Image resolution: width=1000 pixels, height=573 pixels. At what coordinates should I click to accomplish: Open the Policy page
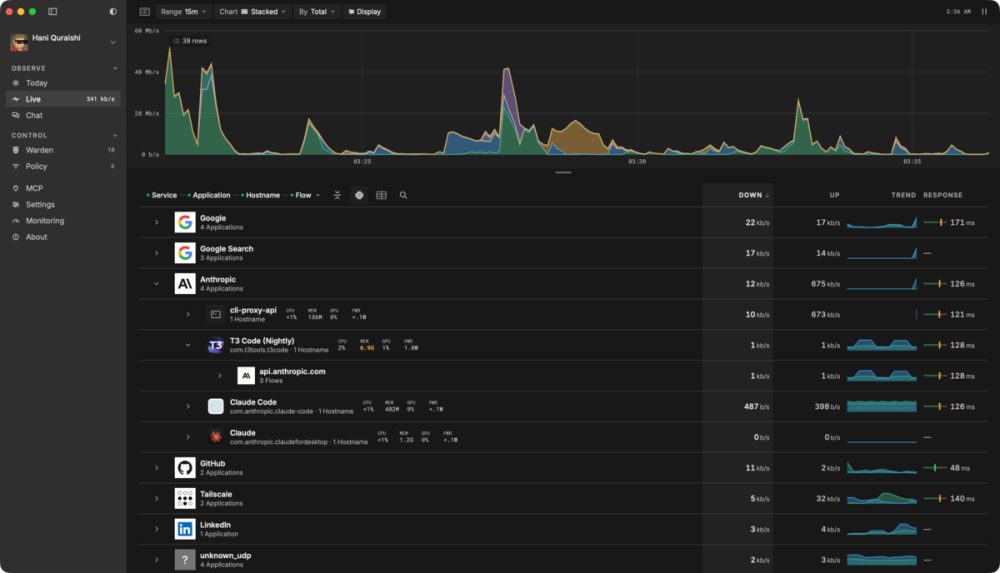click(x=63, y=166)
